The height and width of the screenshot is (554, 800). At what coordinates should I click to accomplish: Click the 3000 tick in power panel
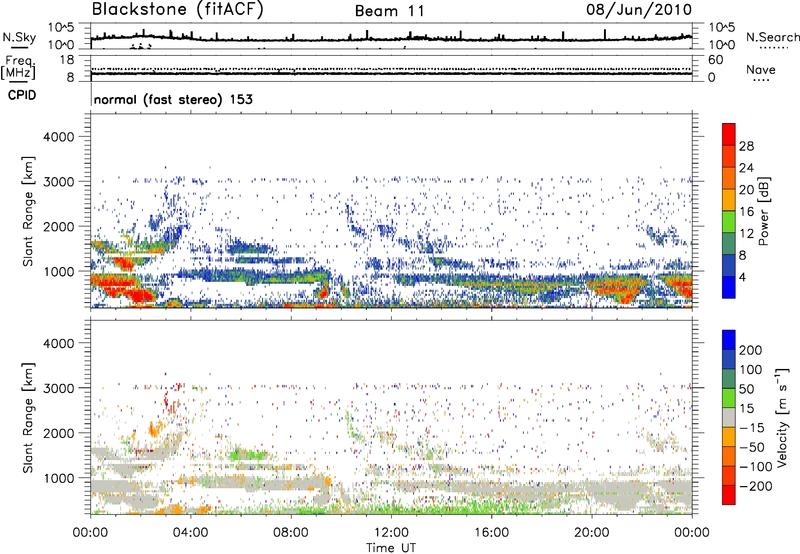point(58,182)
